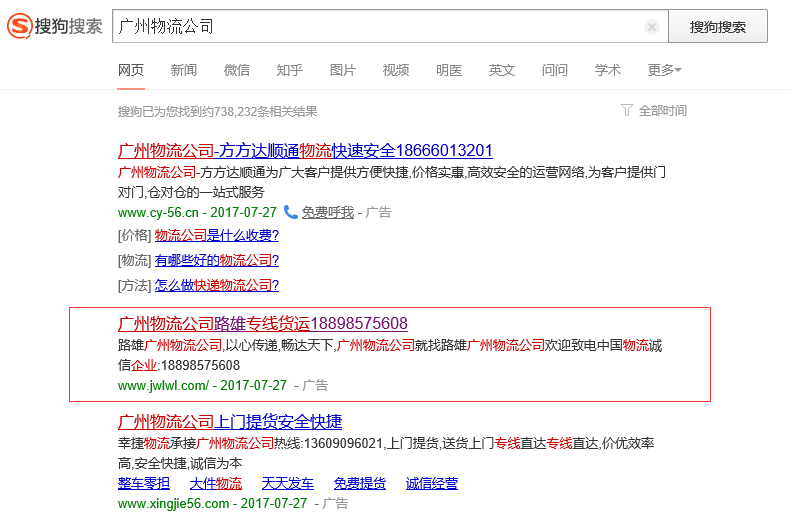This screenshot has height=521, width=791.
Task: Click the green URL www.jwlwl.com/
Action: 163,385
